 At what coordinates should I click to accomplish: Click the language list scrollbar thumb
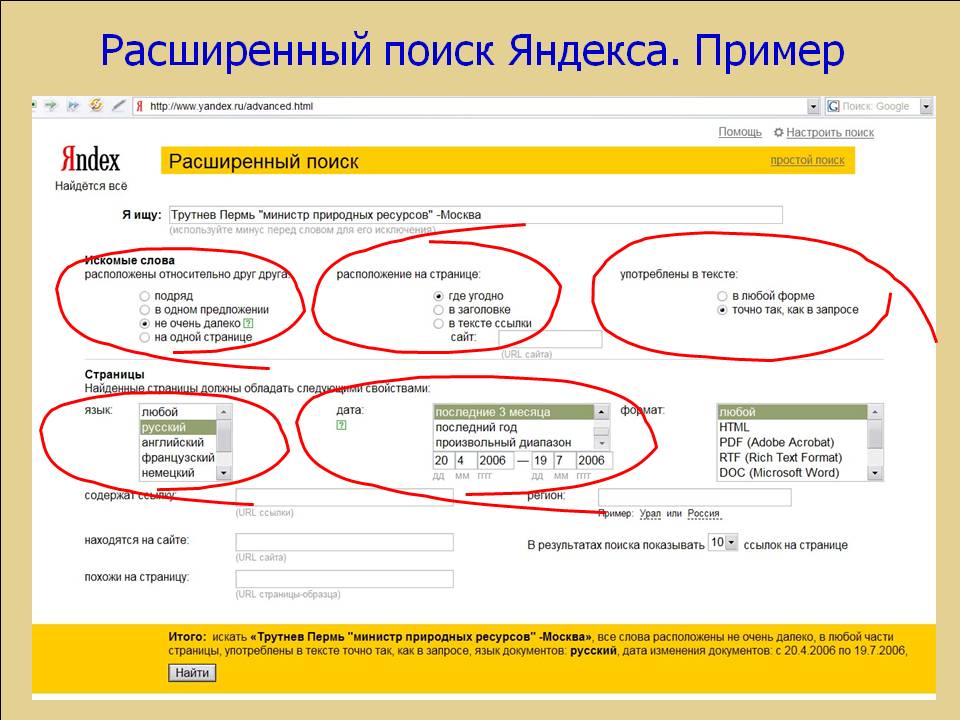pyautogui.click(x=223, y=435)
